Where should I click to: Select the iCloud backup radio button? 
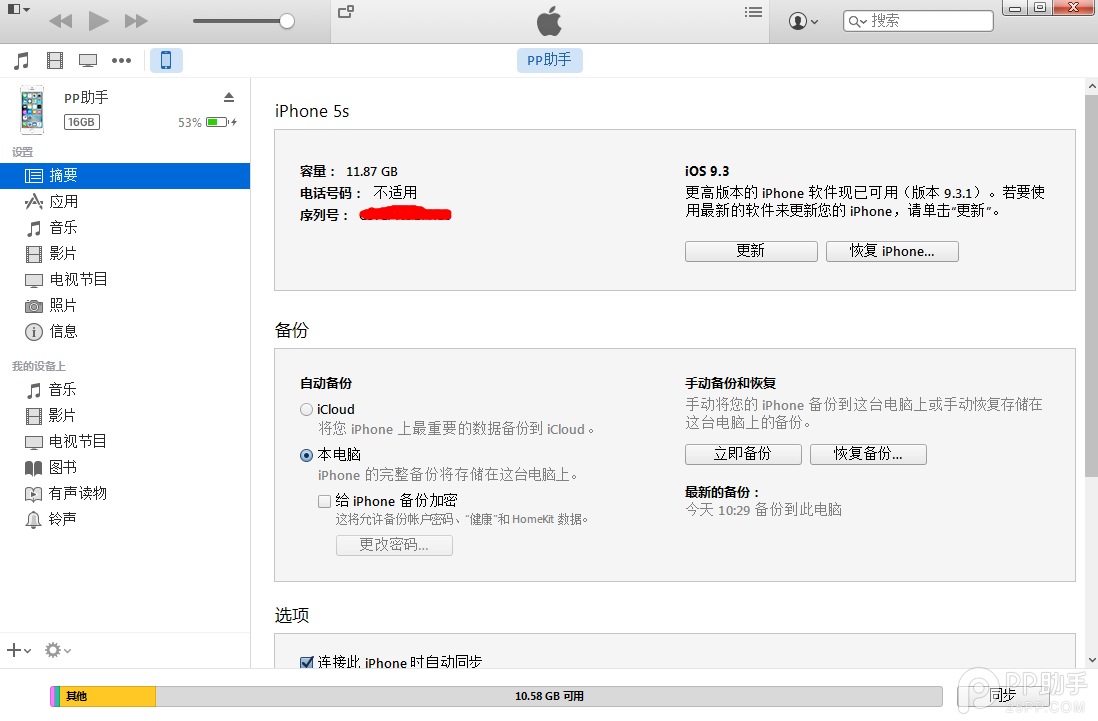pos(306,409)
